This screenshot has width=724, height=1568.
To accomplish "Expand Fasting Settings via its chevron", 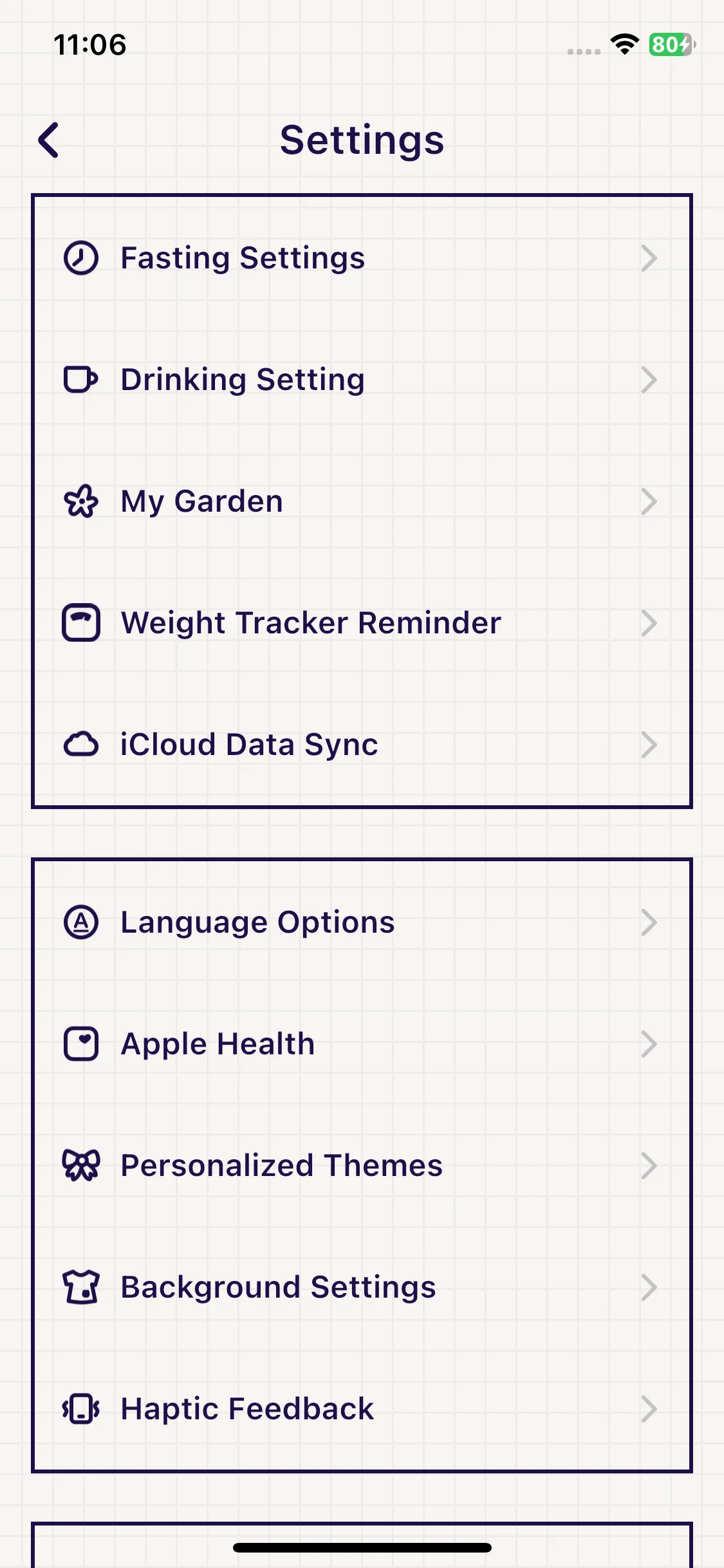I will pos(649,258).
